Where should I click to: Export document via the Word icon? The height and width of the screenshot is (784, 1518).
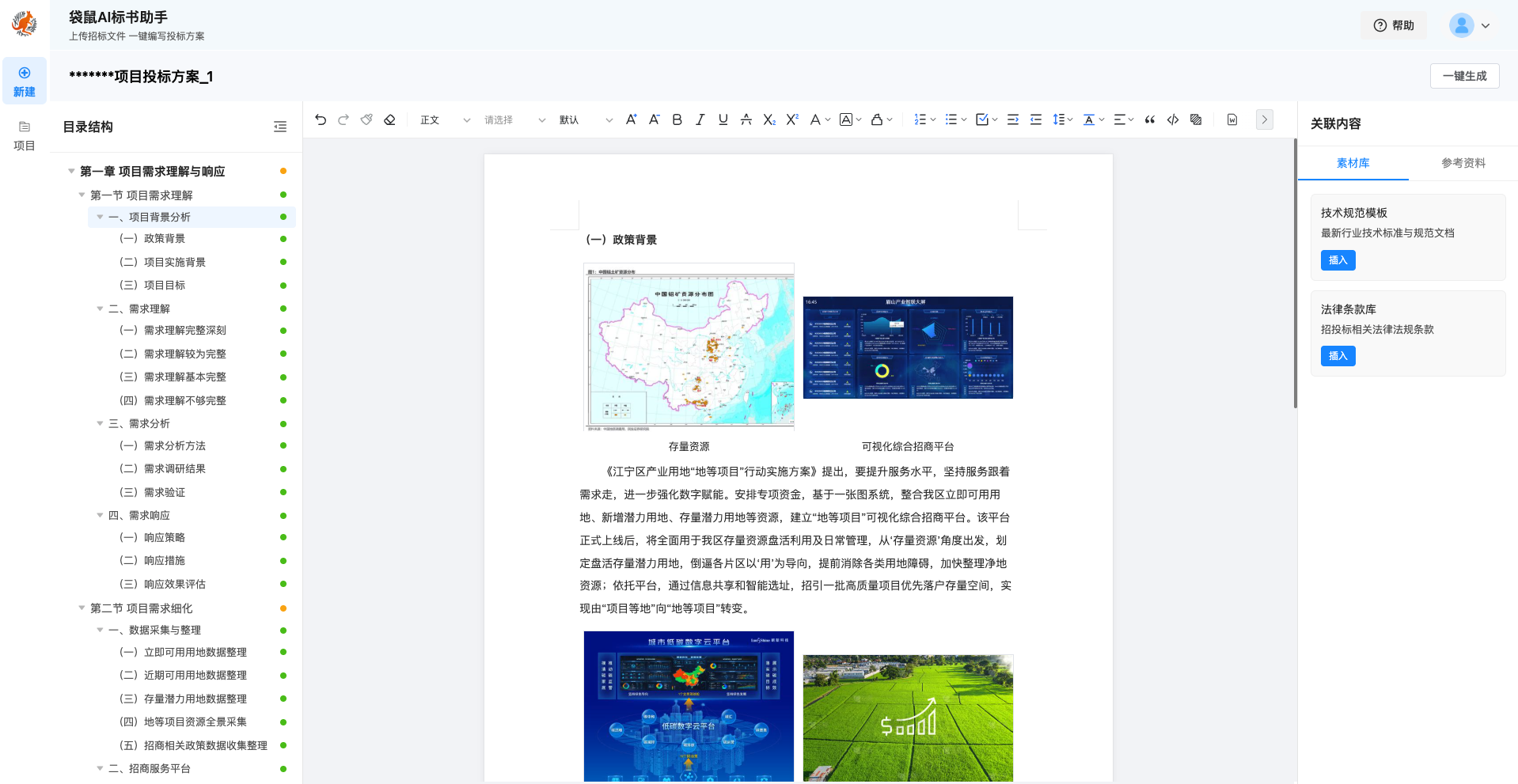1231,119
